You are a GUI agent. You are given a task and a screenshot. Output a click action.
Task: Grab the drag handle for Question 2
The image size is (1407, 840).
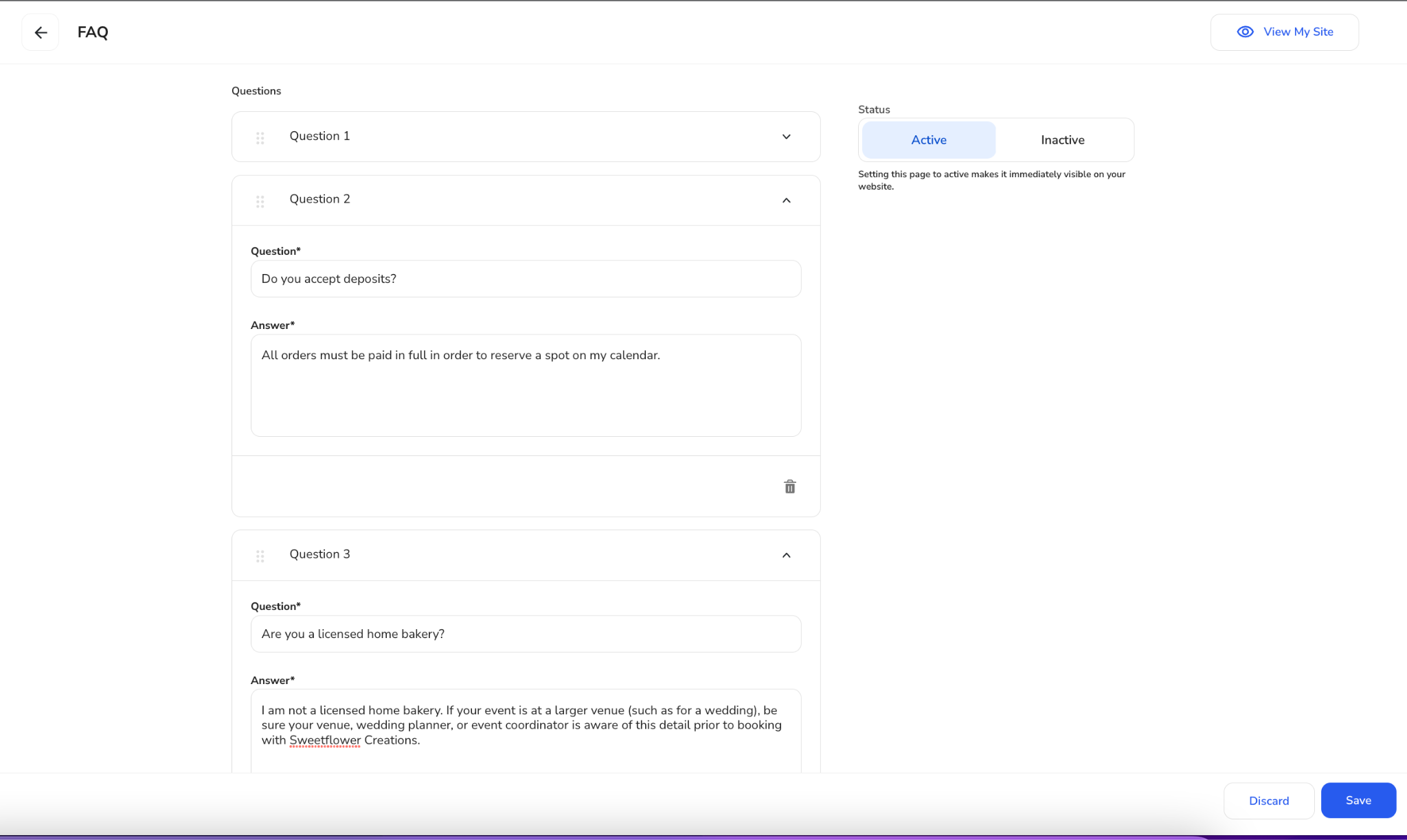(260, 201)
